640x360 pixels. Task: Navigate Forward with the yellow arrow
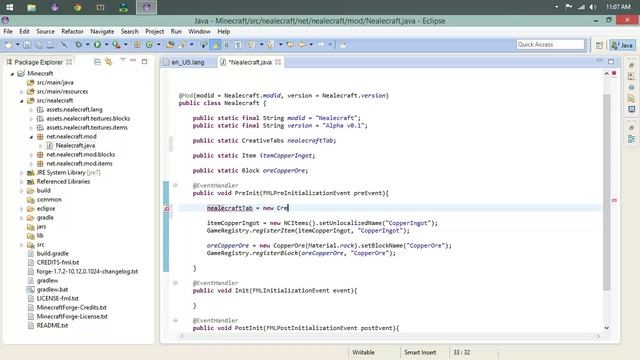click(321, 45)
